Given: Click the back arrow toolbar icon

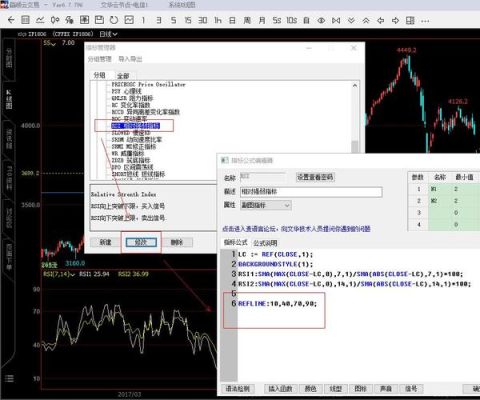Looking at the screenshot, I should (x=11, y=20).
